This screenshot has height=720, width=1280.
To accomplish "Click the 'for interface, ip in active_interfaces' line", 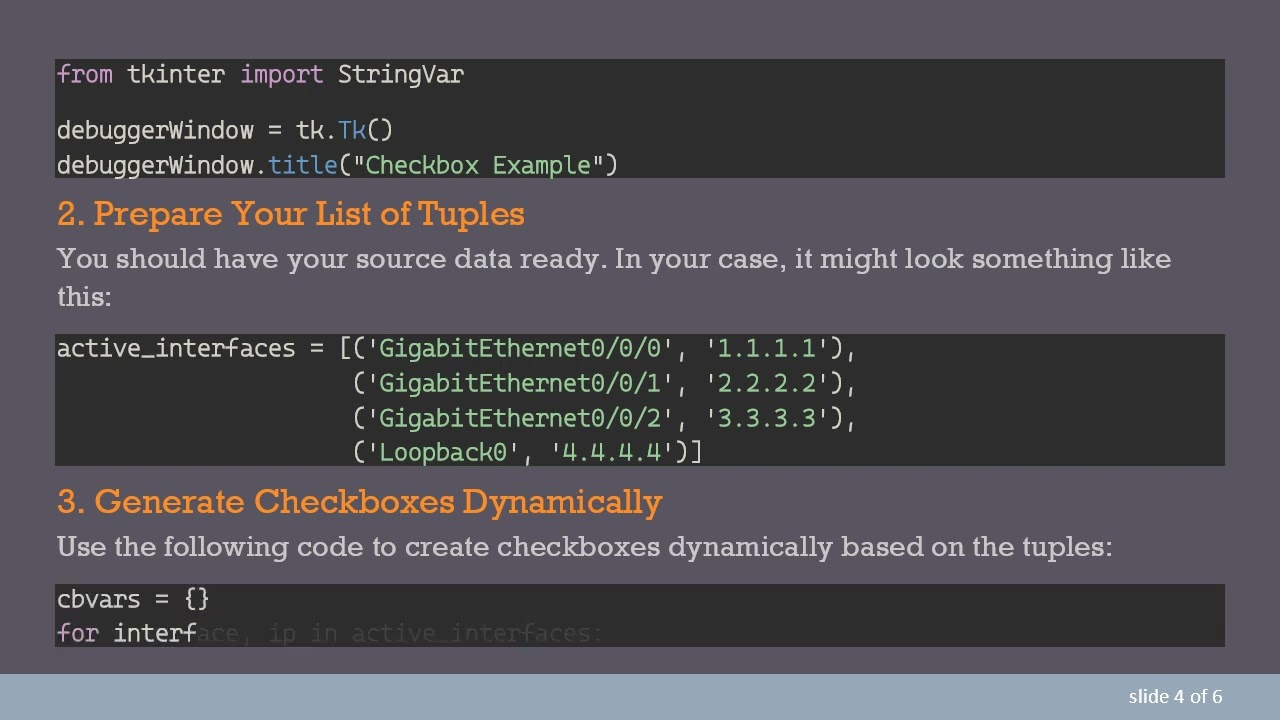I will tap(330, 633).
